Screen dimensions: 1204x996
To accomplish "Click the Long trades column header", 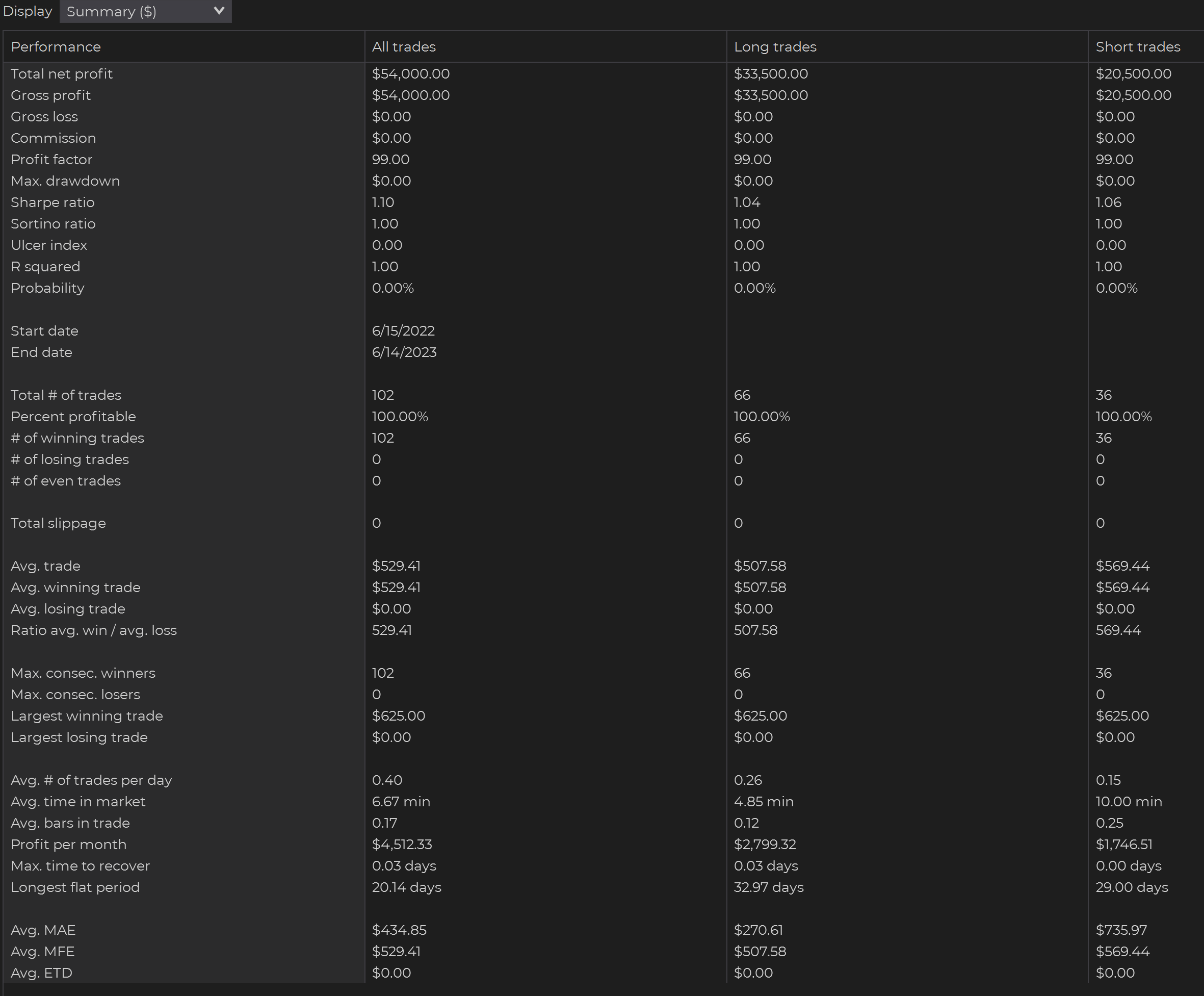I will click(x=775, y=47).
